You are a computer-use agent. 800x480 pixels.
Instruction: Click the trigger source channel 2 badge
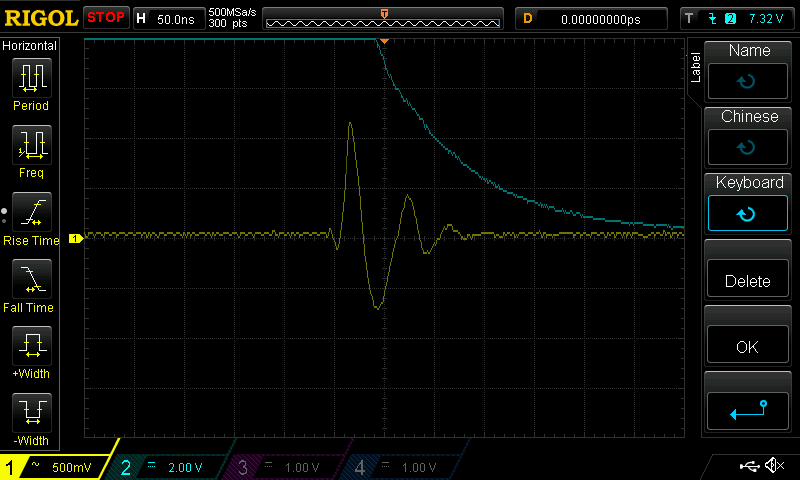730,19
